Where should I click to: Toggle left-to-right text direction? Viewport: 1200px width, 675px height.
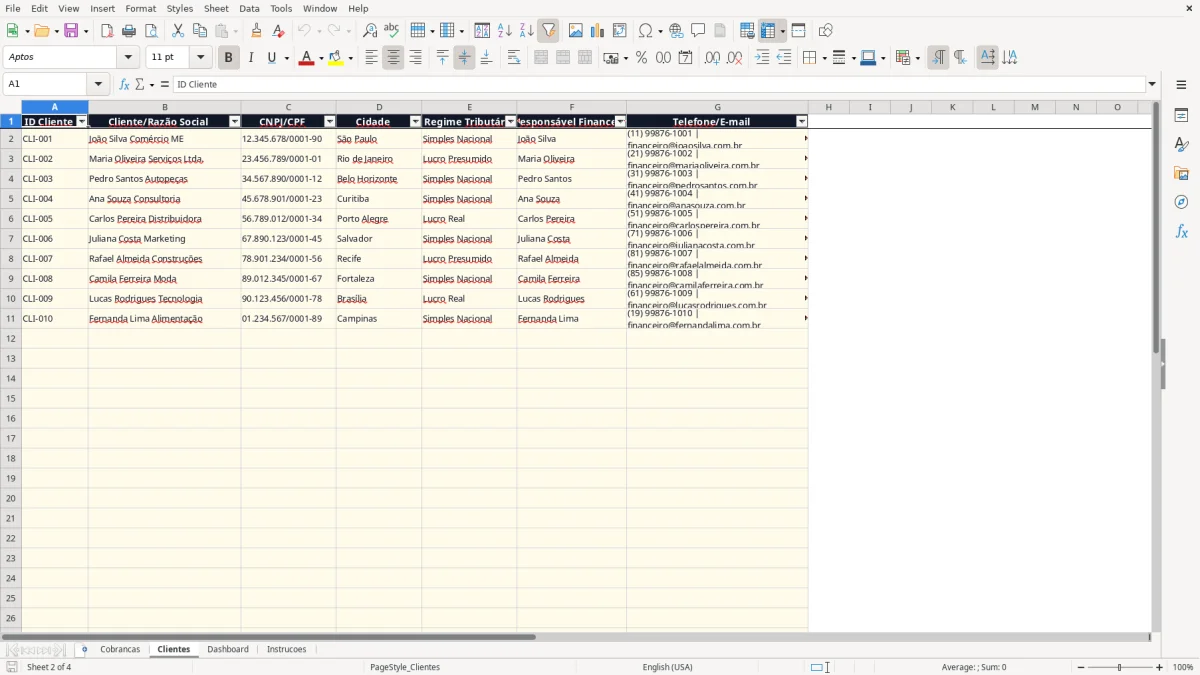pos(938,58)
